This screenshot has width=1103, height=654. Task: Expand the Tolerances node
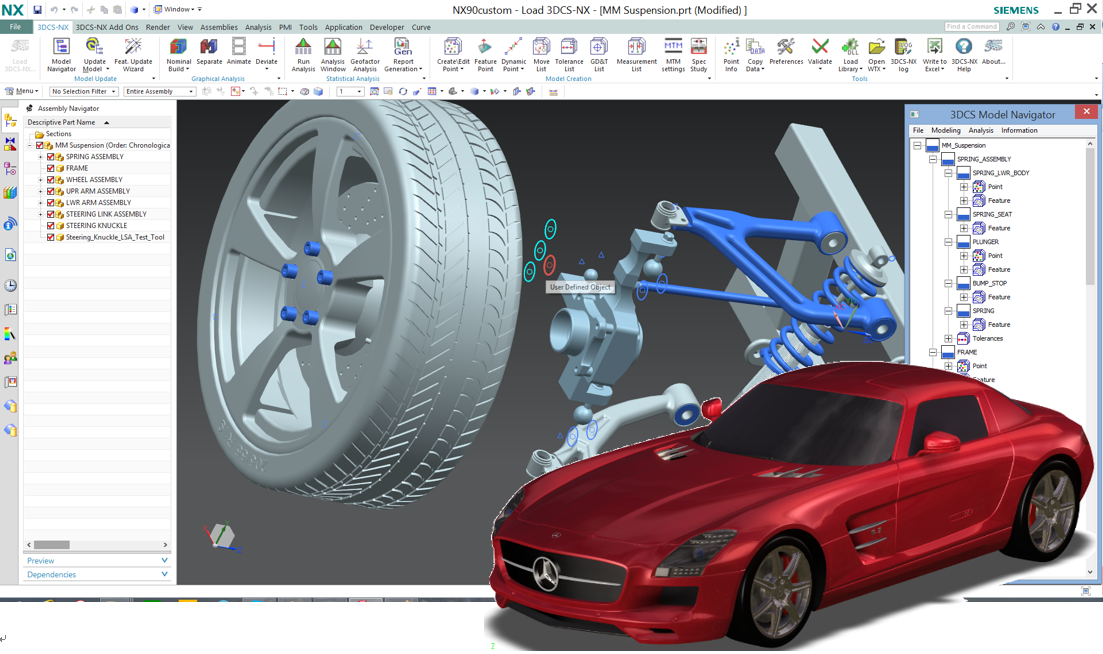click(948, 338)
